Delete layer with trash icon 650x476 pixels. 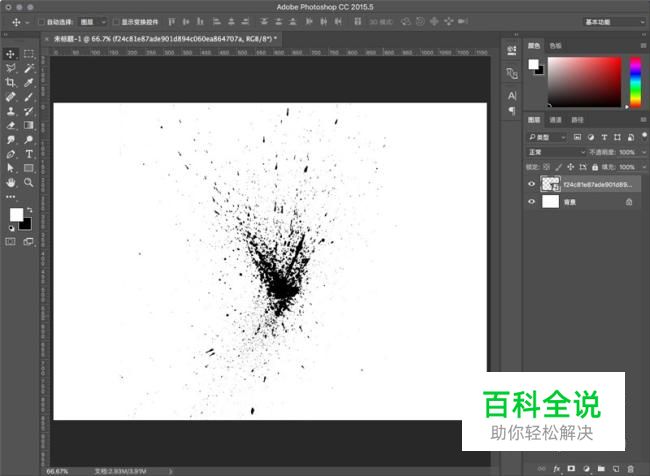pos(631,469)
